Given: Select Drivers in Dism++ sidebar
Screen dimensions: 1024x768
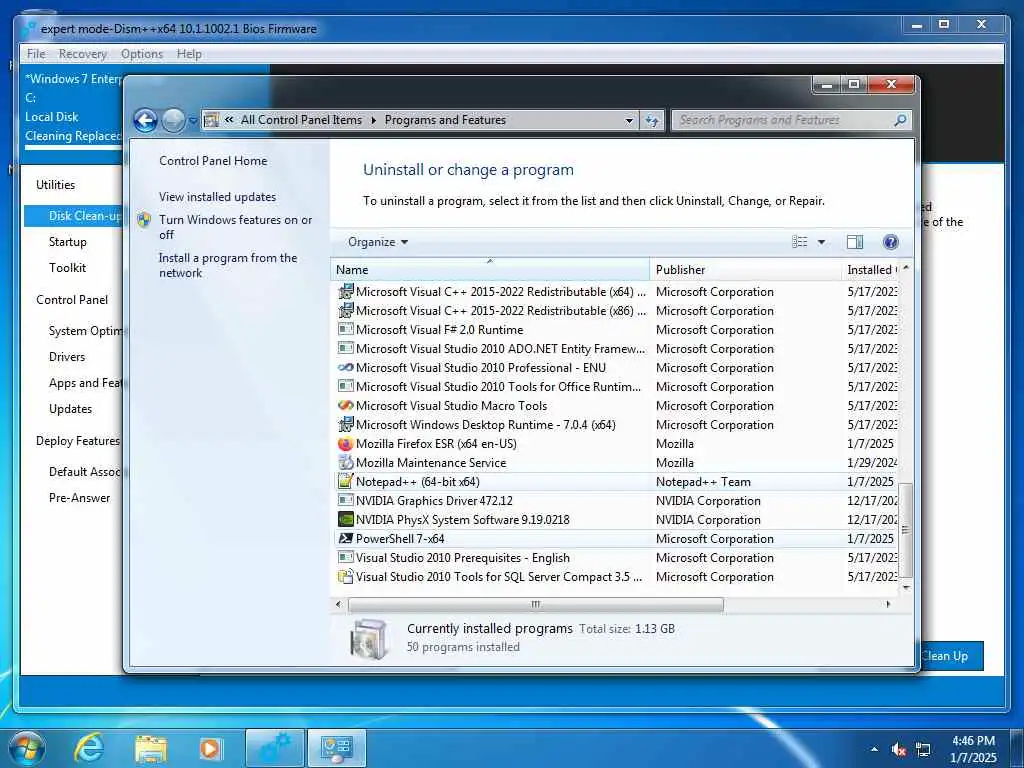Looking at the screenshot, I should (67, 357).
